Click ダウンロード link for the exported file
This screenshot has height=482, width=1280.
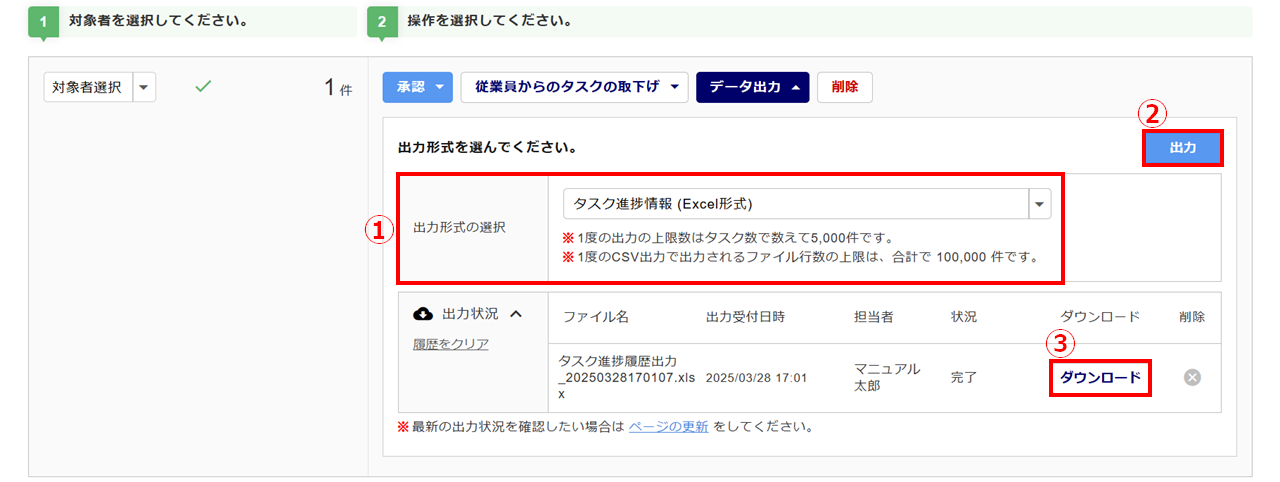pyautogui.click(x=1100, y=377)
